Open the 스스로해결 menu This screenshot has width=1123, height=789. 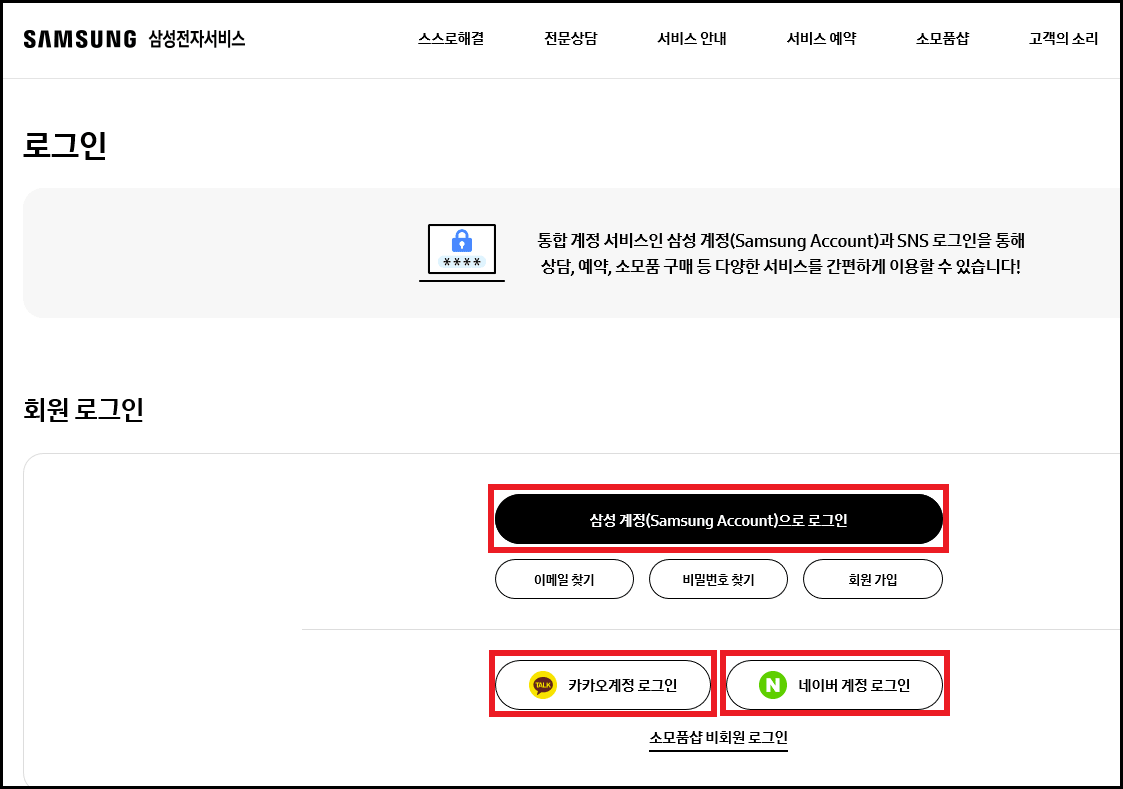coord(451,39)
